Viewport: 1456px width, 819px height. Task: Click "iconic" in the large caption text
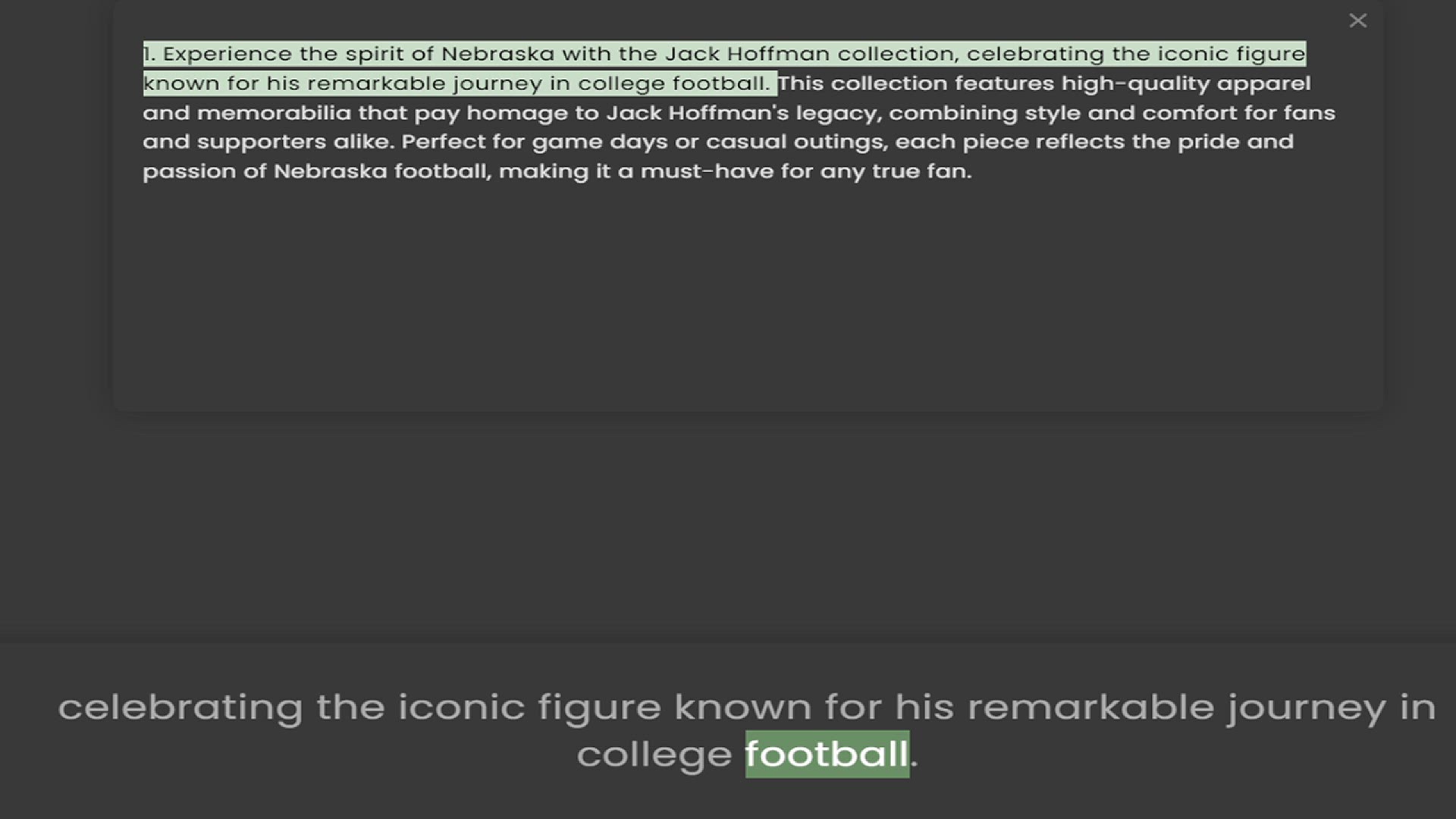tap(461, 707)
